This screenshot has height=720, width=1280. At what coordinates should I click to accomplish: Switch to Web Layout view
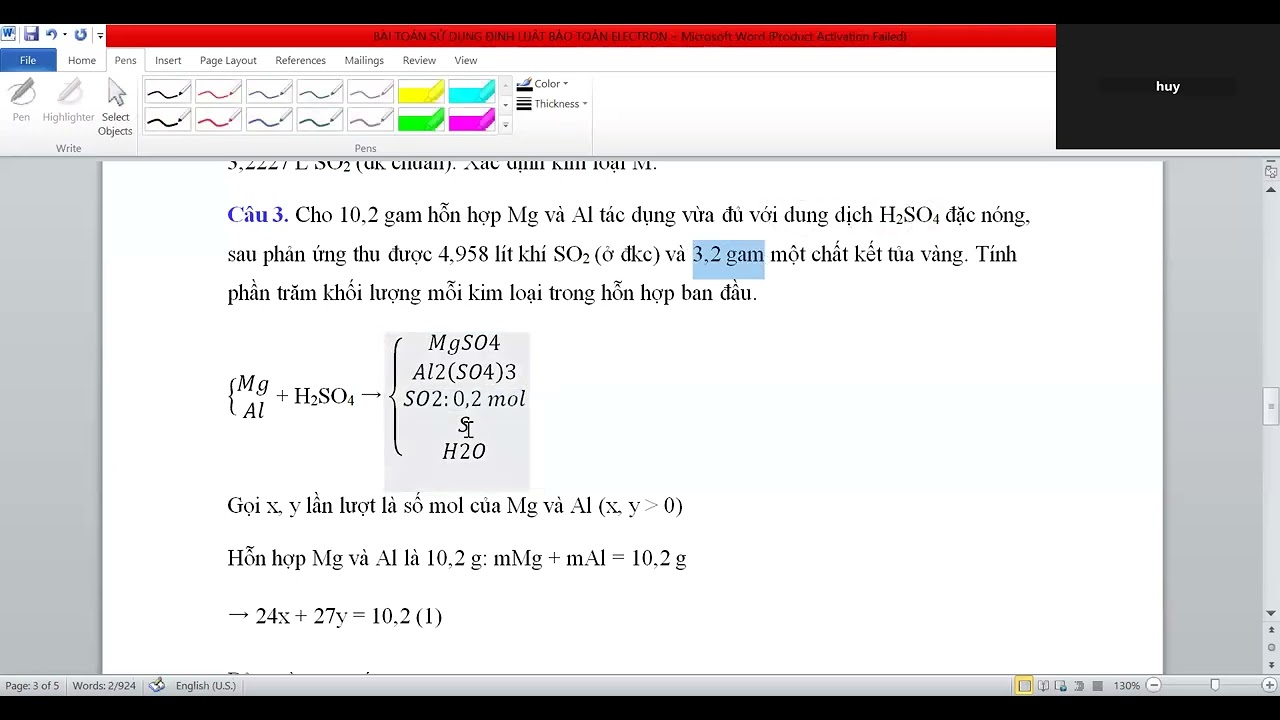(x=1061, y=685)
